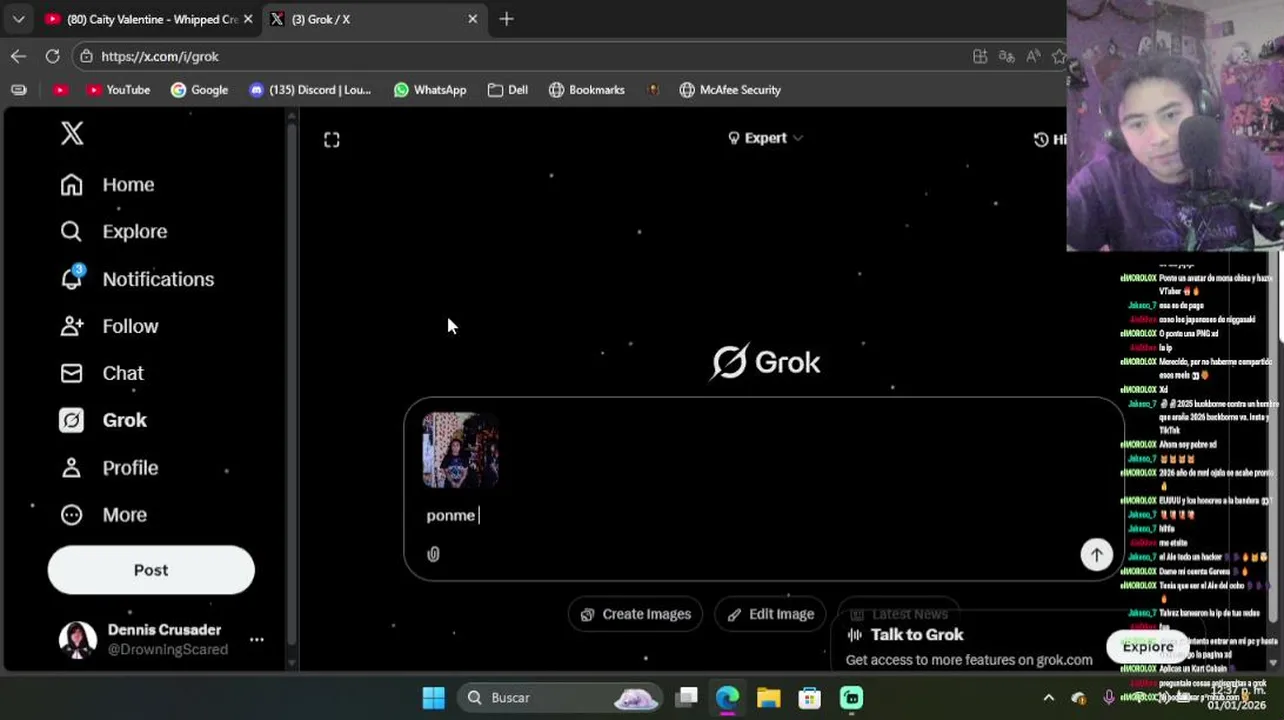Open the Follow page

point(109,326)
